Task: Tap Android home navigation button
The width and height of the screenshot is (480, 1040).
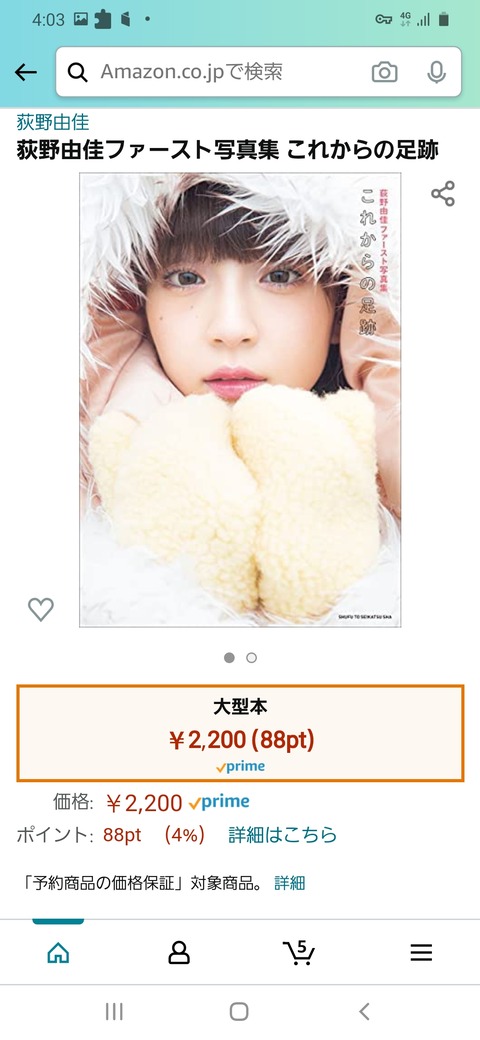Action: [x=239, y=1011]
